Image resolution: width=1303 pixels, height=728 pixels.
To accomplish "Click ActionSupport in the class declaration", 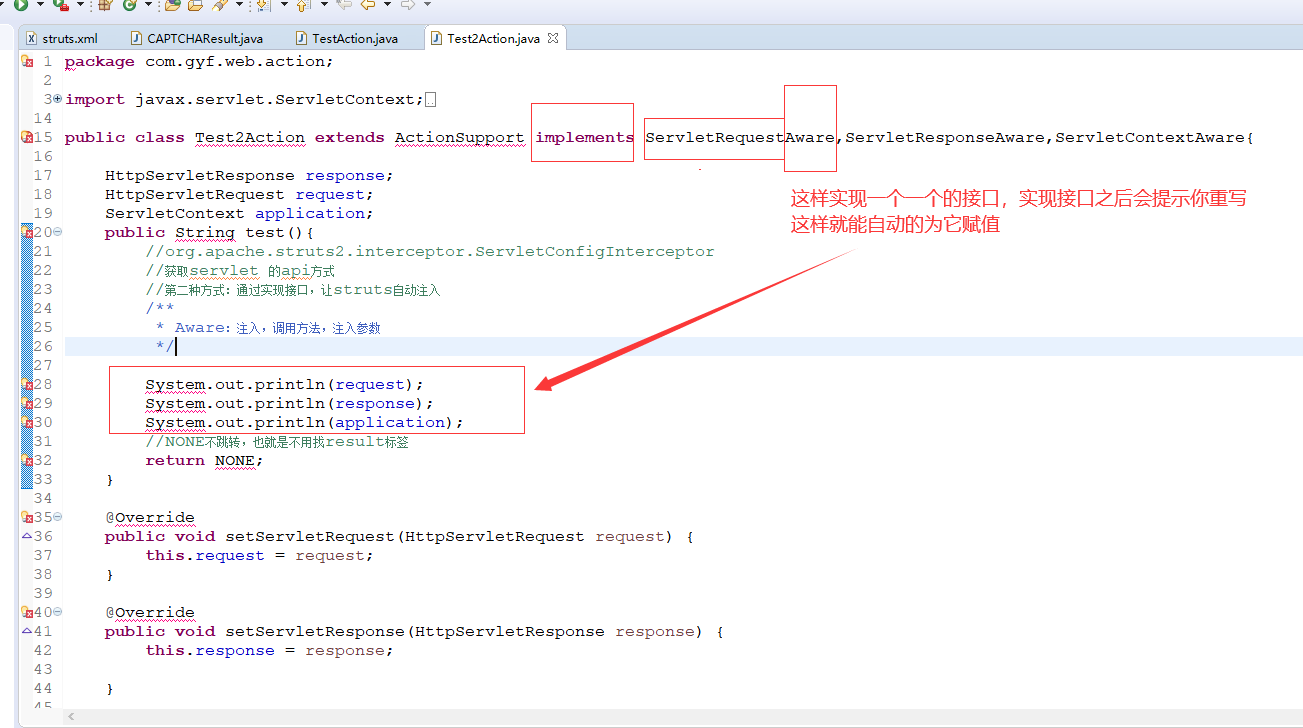I will [x=460, y=138].
